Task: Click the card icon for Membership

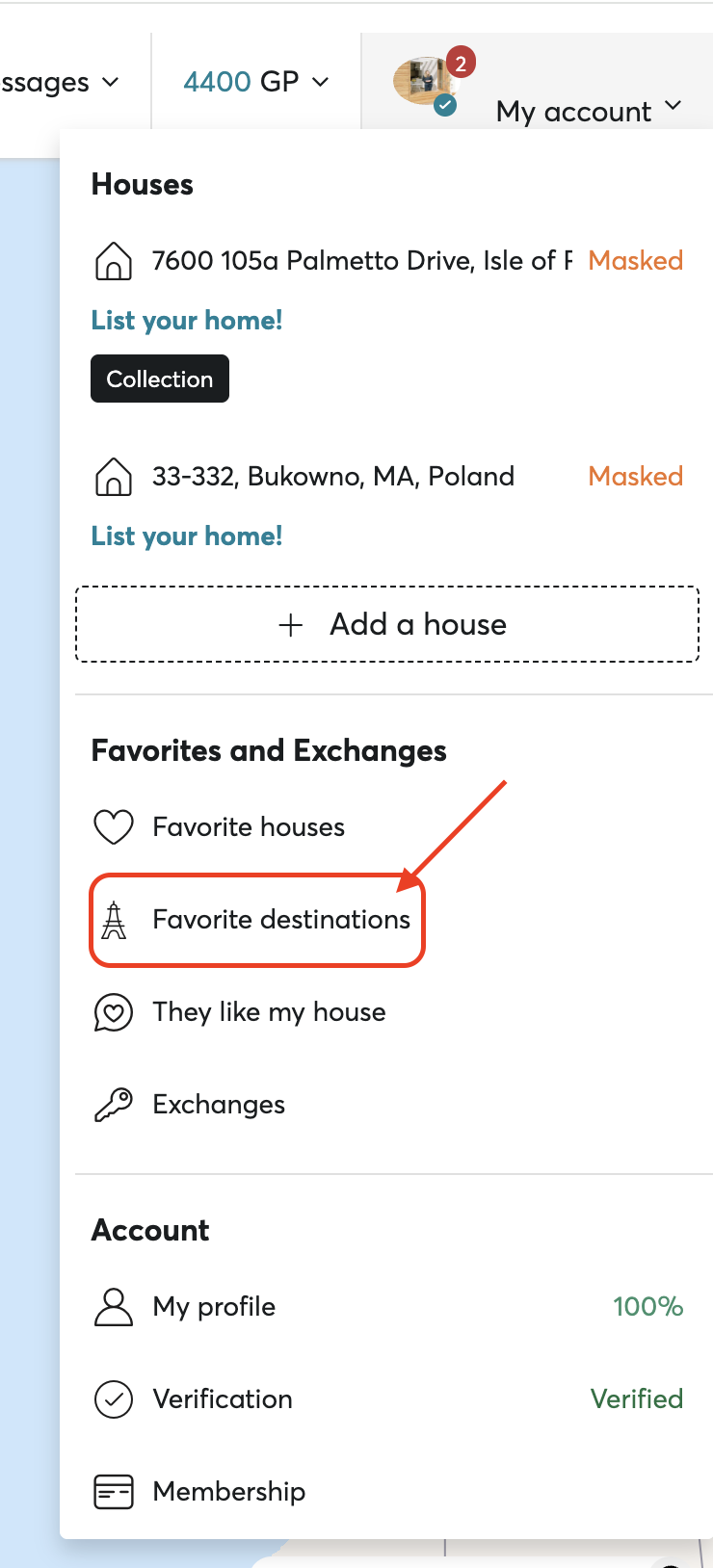Action: (114, 1492)
